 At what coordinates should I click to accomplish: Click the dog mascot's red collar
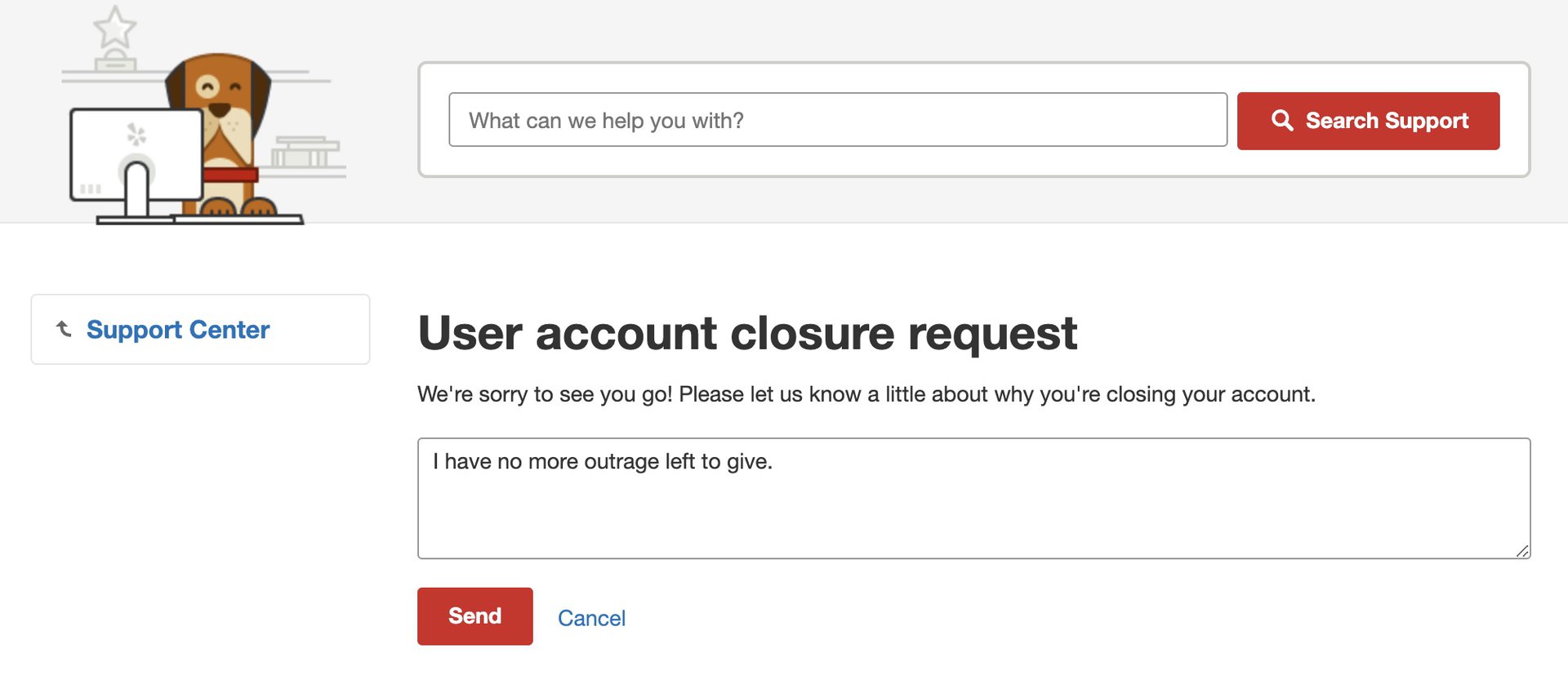[231, 175]
